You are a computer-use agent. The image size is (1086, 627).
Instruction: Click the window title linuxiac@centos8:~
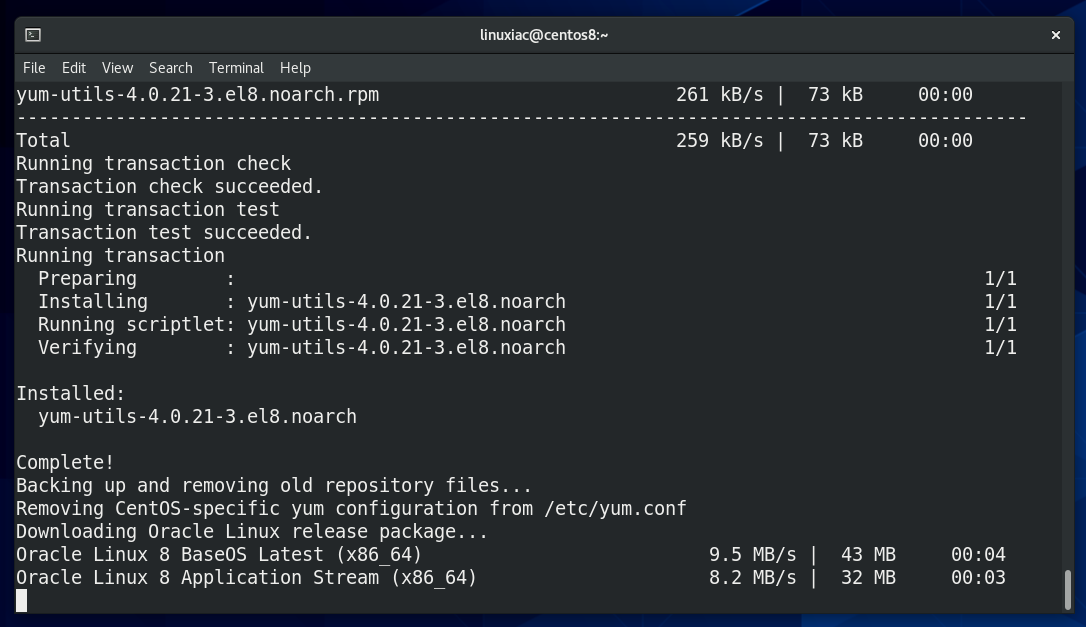click(544, 35)
